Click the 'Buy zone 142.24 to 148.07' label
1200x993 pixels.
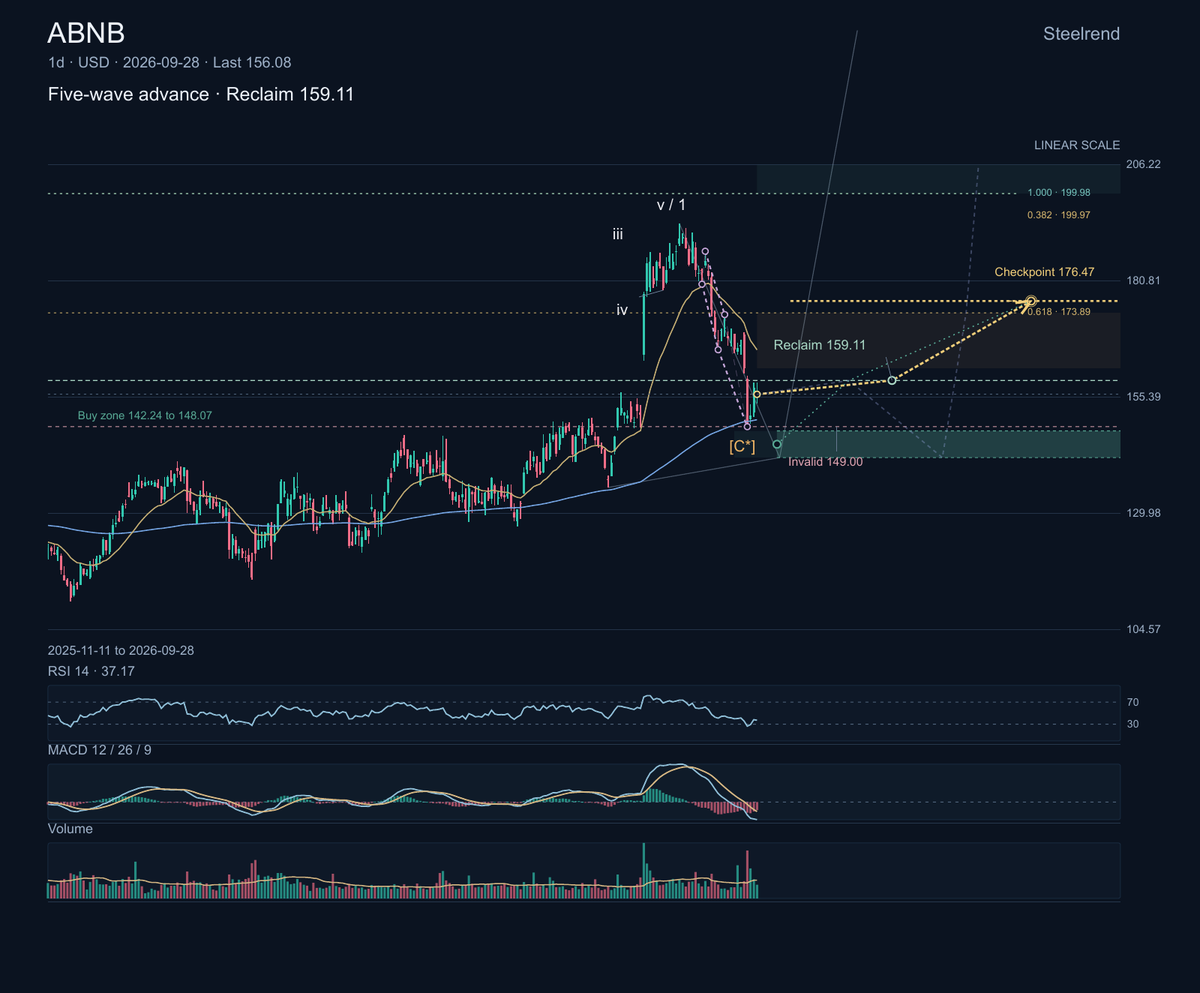pos(145,414)
